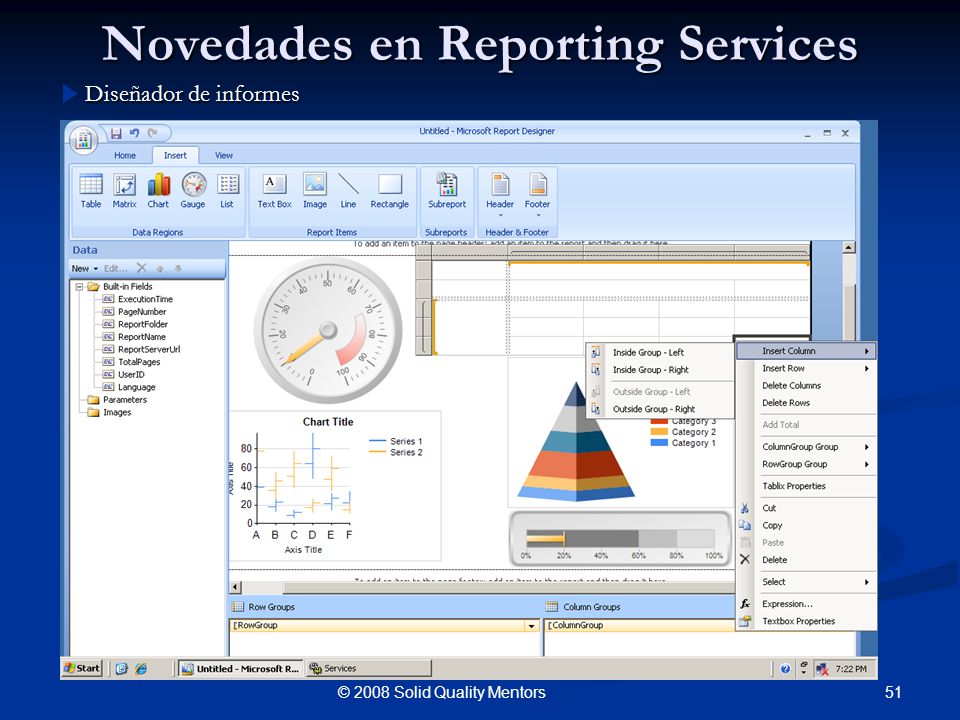Open Tablix Properties from context menu

click(x=806, y=486)
